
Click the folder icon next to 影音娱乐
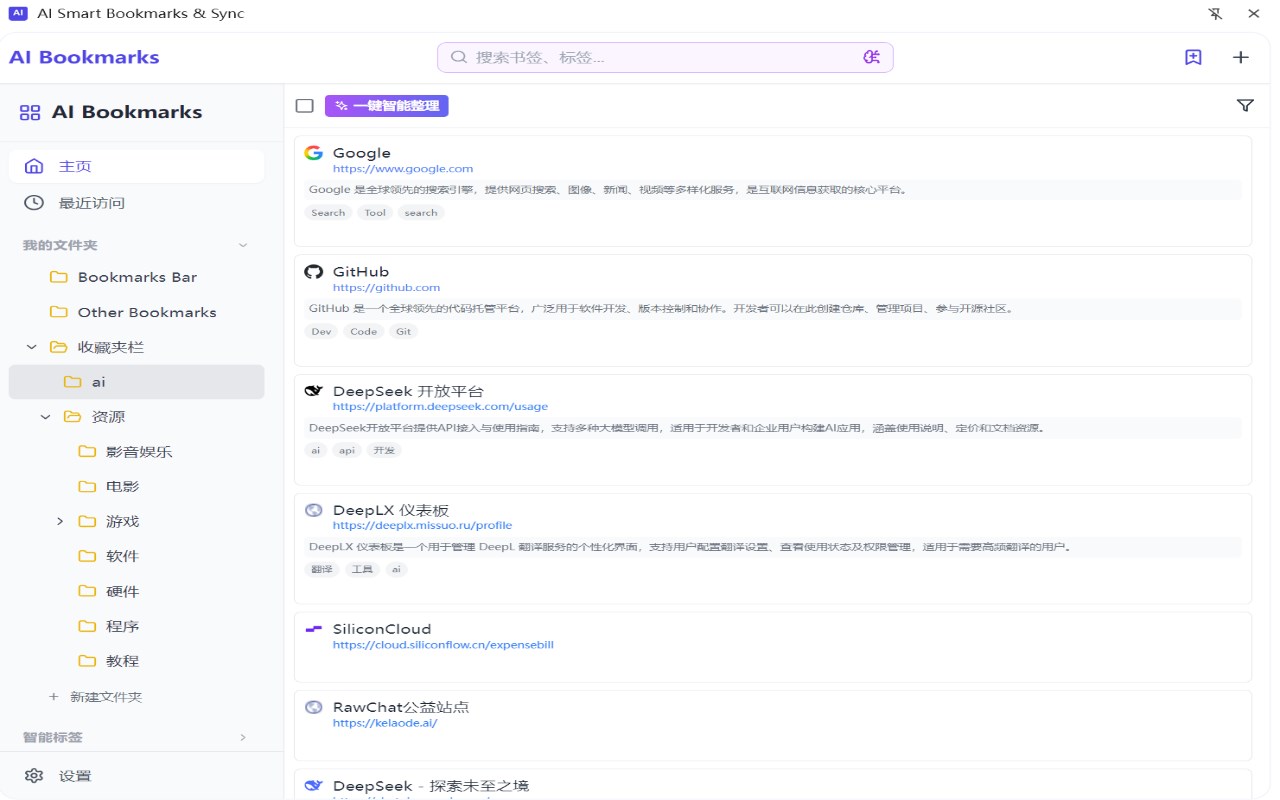[87, 451]
